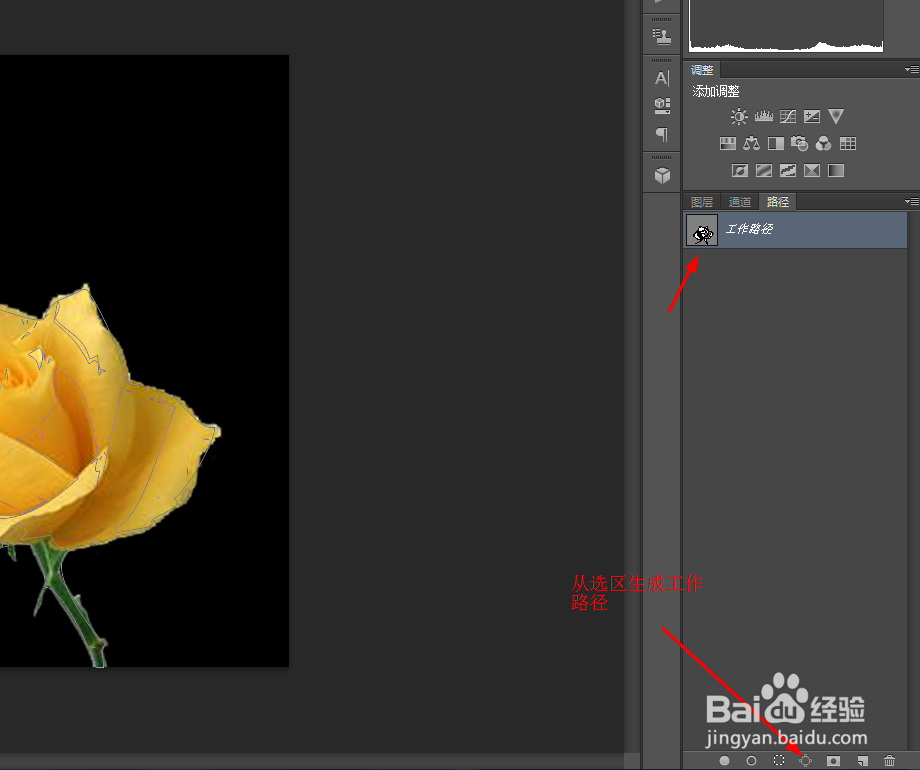
Task: Add a Curves adjustment
Action: coord(787,116)
